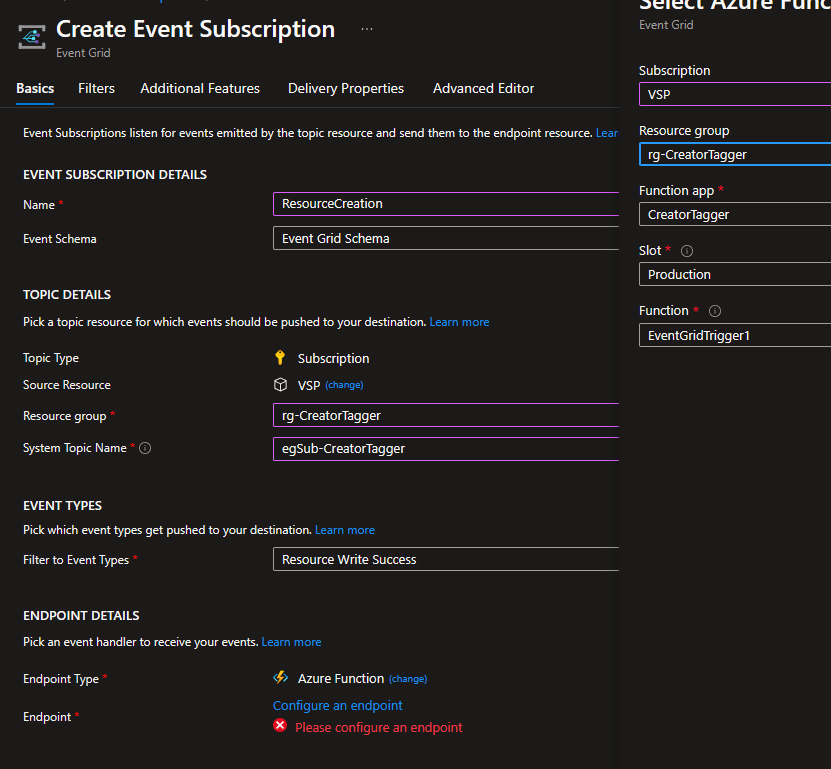
Task: Click the info icon beside System Topic Name
Action: pyautogui.click(x=145, y=448)
